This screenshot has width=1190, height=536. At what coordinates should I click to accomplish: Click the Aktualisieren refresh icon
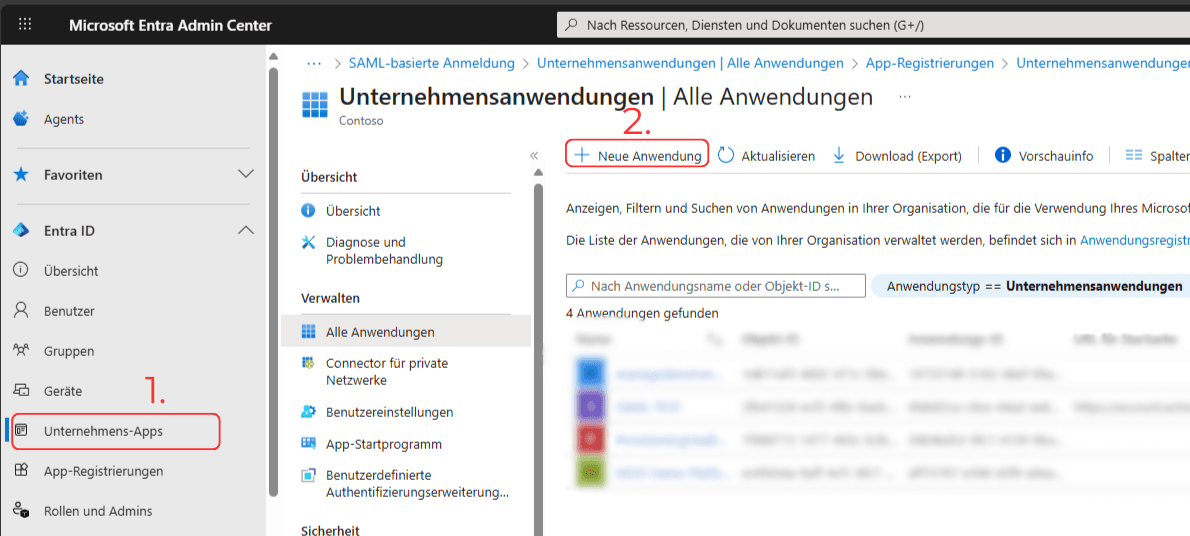[726, 155]
